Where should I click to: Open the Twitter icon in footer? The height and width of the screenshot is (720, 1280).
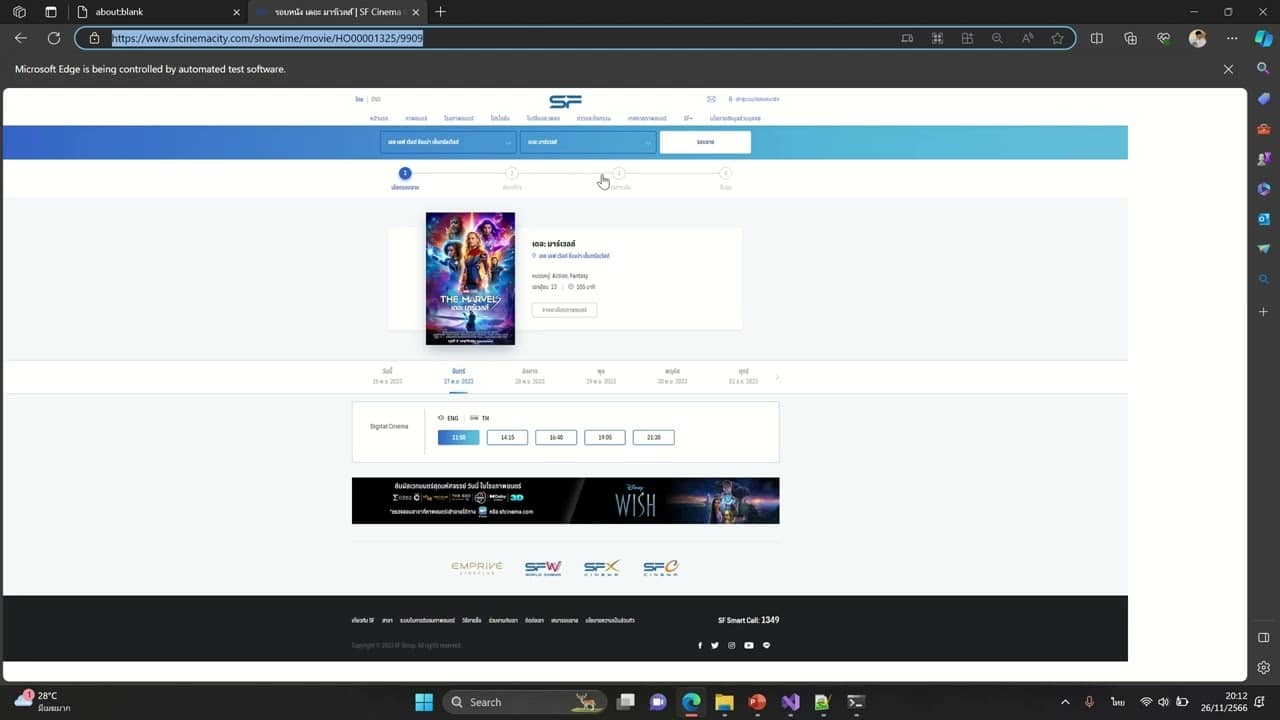click(715, 645)
